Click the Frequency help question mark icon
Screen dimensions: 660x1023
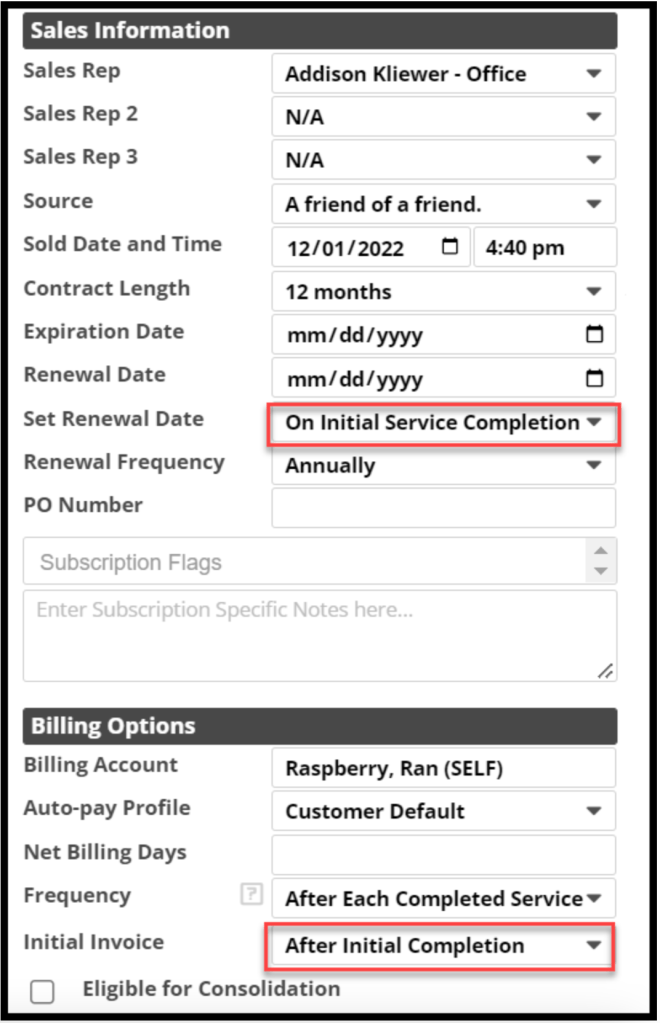(251, 896)
